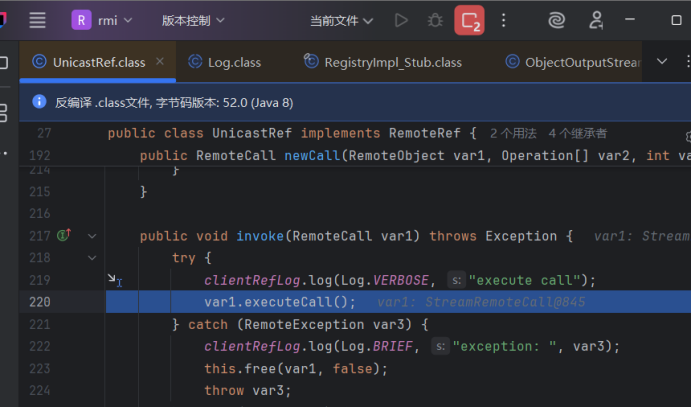The height and width of the screenshot is (407, 692).
Task: Fold the try block at line 218
Action: click(93, 258)
